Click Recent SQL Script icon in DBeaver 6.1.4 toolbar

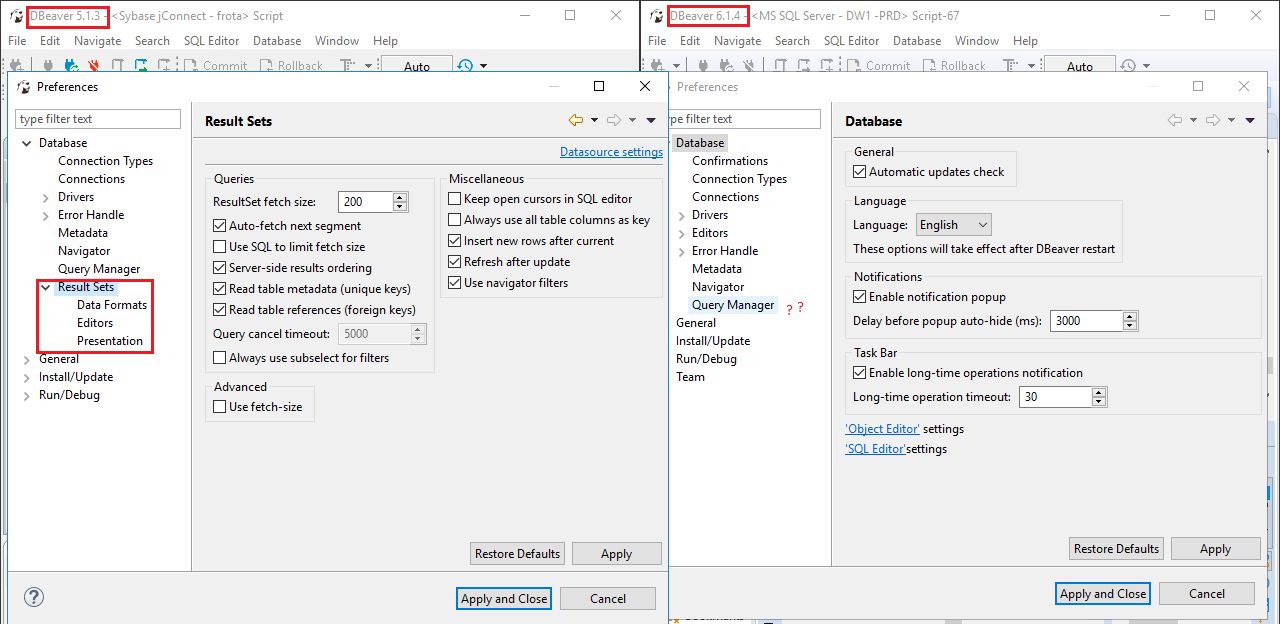826,65
